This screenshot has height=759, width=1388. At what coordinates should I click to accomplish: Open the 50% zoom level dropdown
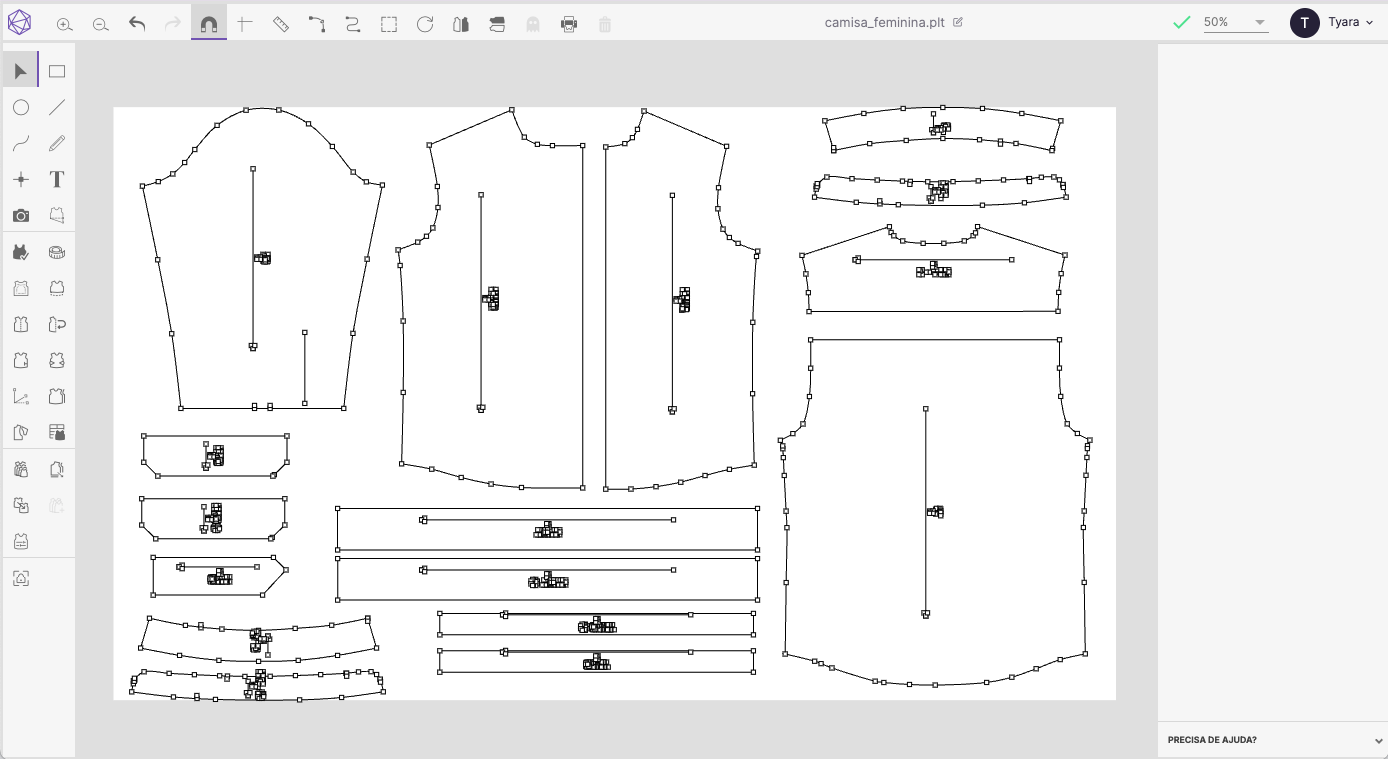click(x=1235, y=22)
